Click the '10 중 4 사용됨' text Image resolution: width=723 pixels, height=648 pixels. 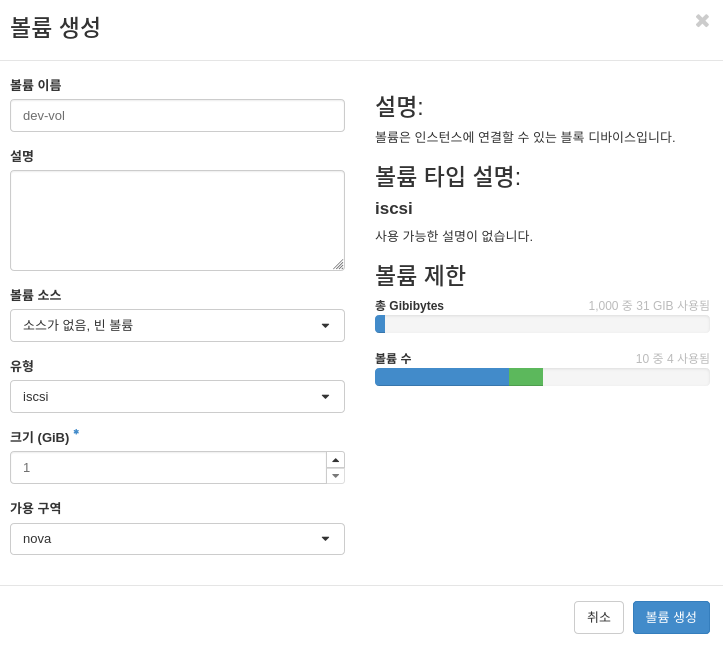point(672,359)
